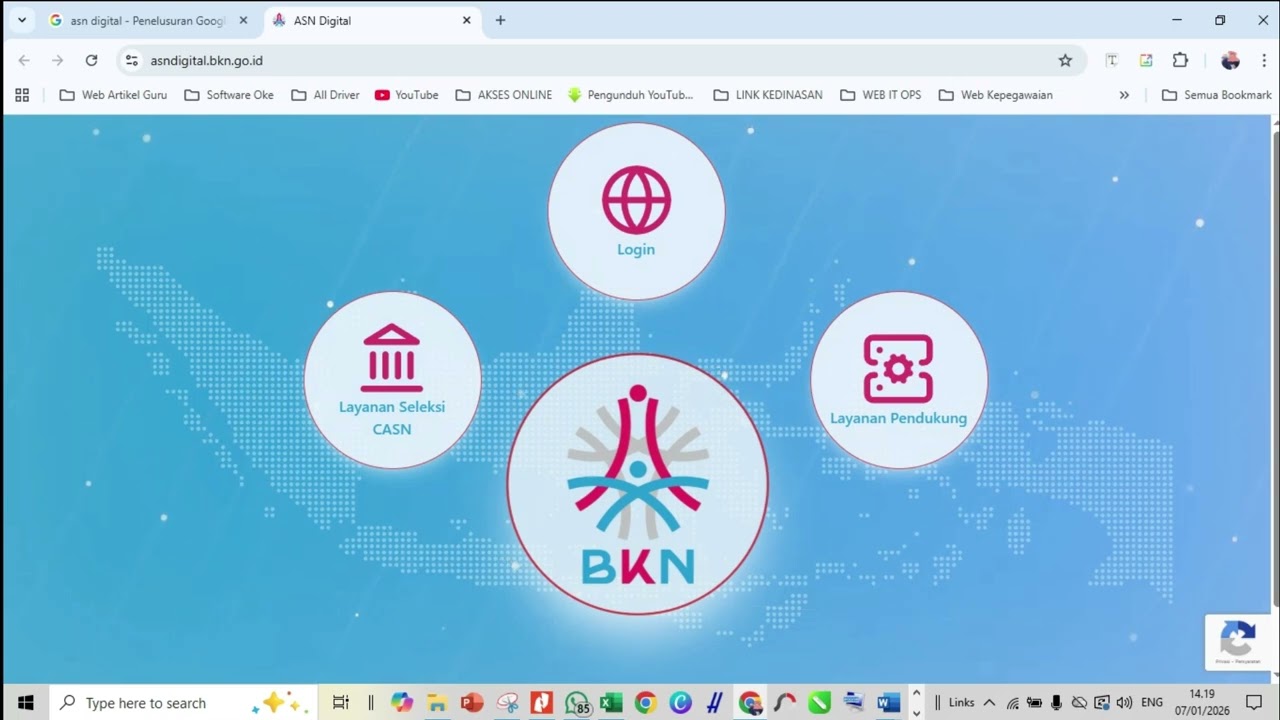The height and width of the screenshot is (720, 1280).
Task: Click the taskbar search box
Action: coord(182,703)
